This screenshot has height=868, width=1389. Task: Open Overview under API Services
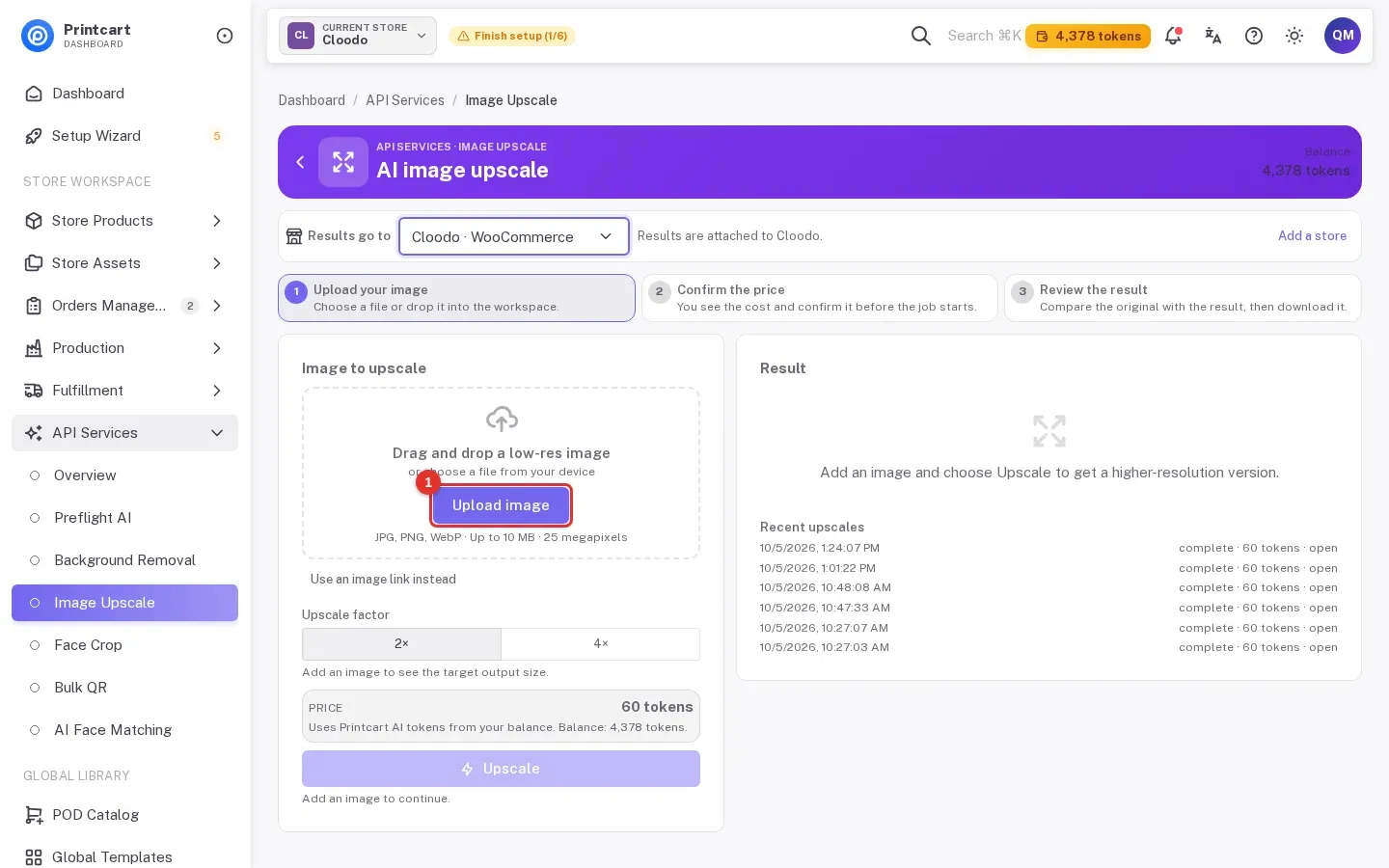(x=124, y=475)
